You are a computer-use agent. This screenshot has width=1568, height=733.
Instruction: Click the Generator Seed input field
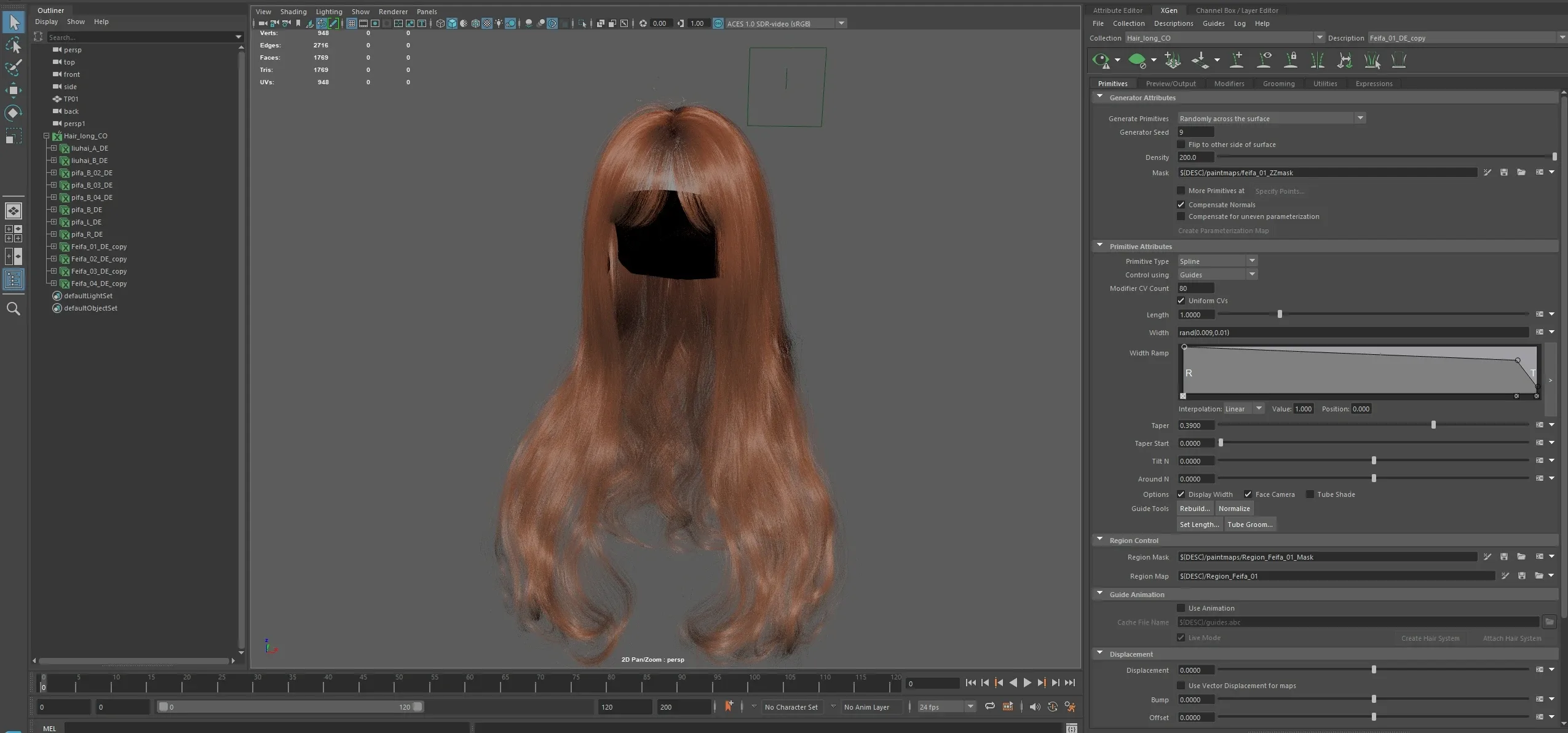(x=1195, y=132)
